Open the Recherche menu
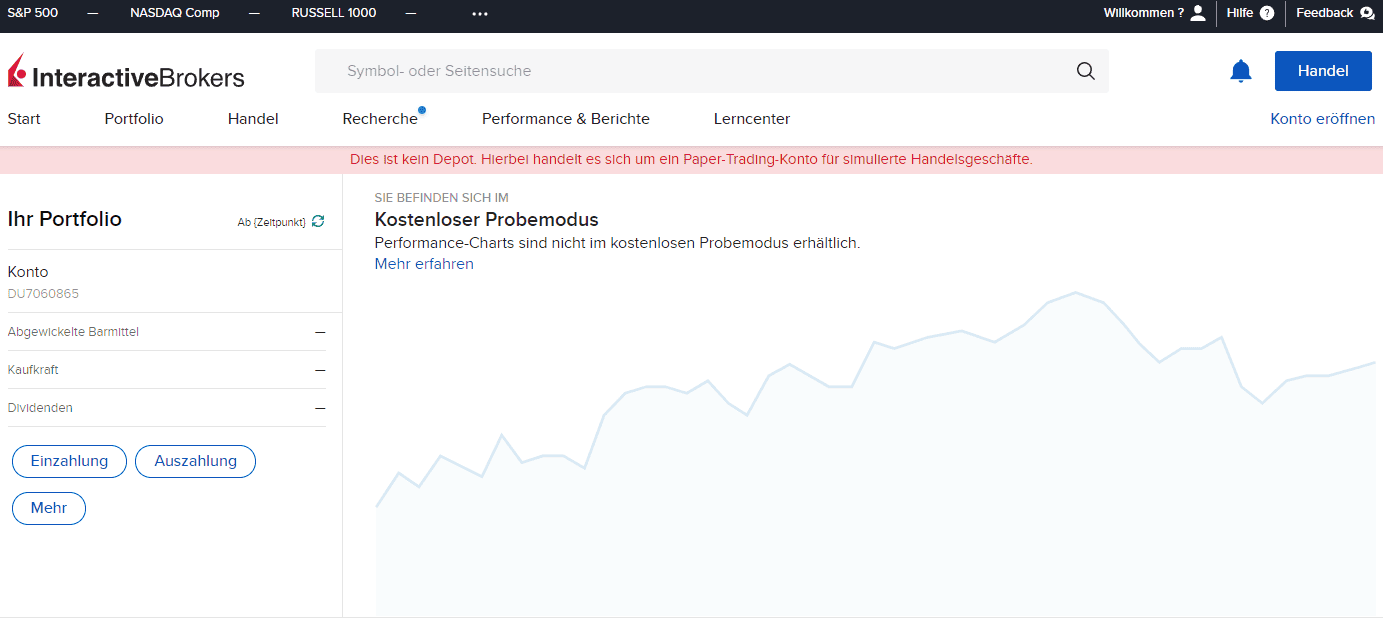Image resolution: width=1383 pixels, height=622 pixels. pyautogui.click(x=380, y=119)
